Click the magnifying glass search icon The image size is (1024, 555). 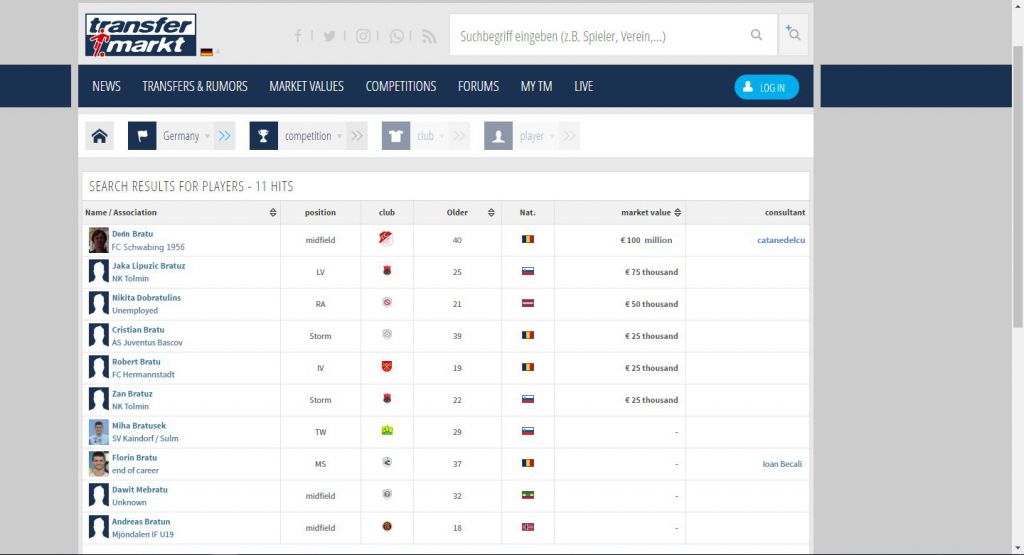756,36
